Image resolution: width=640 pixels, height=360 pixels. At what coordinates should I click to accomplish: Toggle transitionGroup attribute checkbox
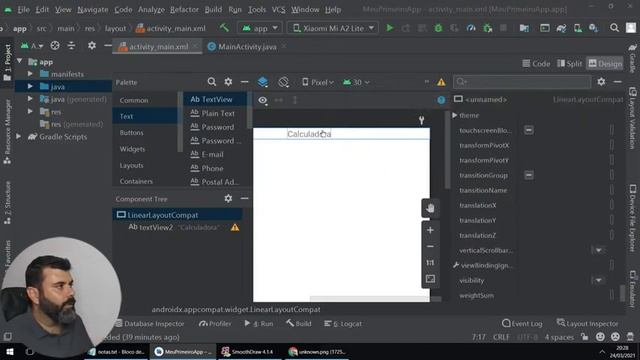[x=529, y=175]
